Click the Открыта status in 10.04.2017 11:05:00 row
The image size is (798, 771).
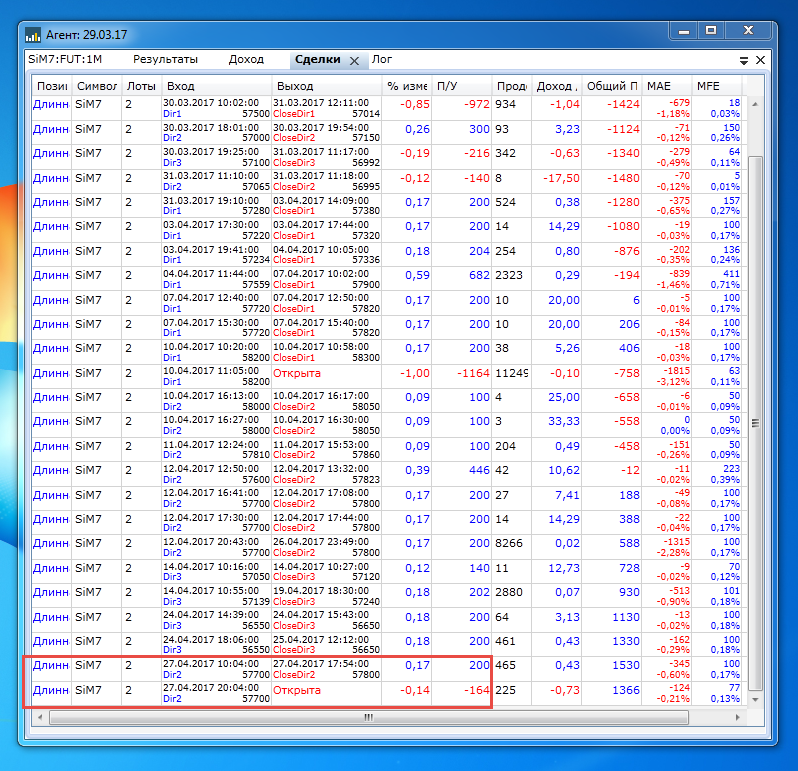297,373
